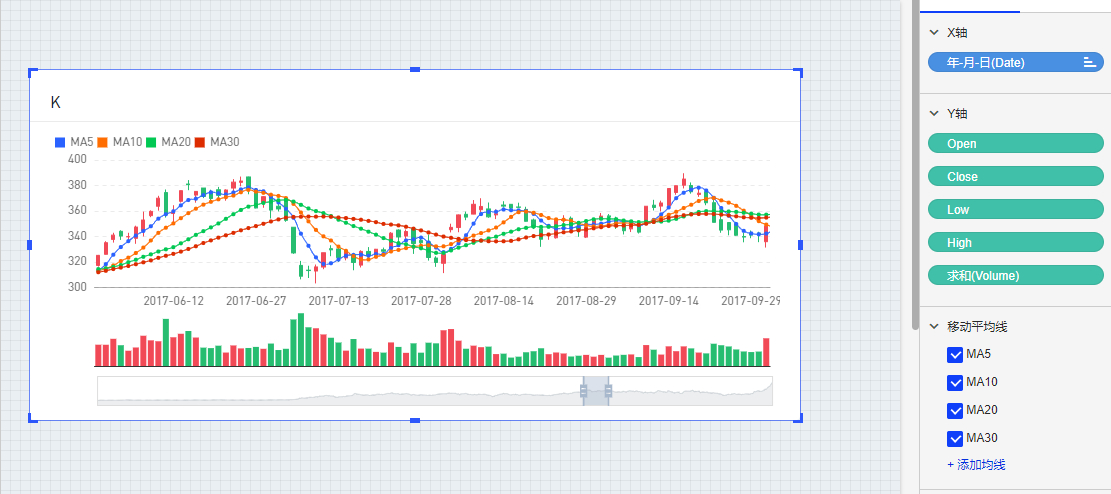Click the left handle of the zoom slider
The image size is (1111, 494).
[x=584, y=390]
